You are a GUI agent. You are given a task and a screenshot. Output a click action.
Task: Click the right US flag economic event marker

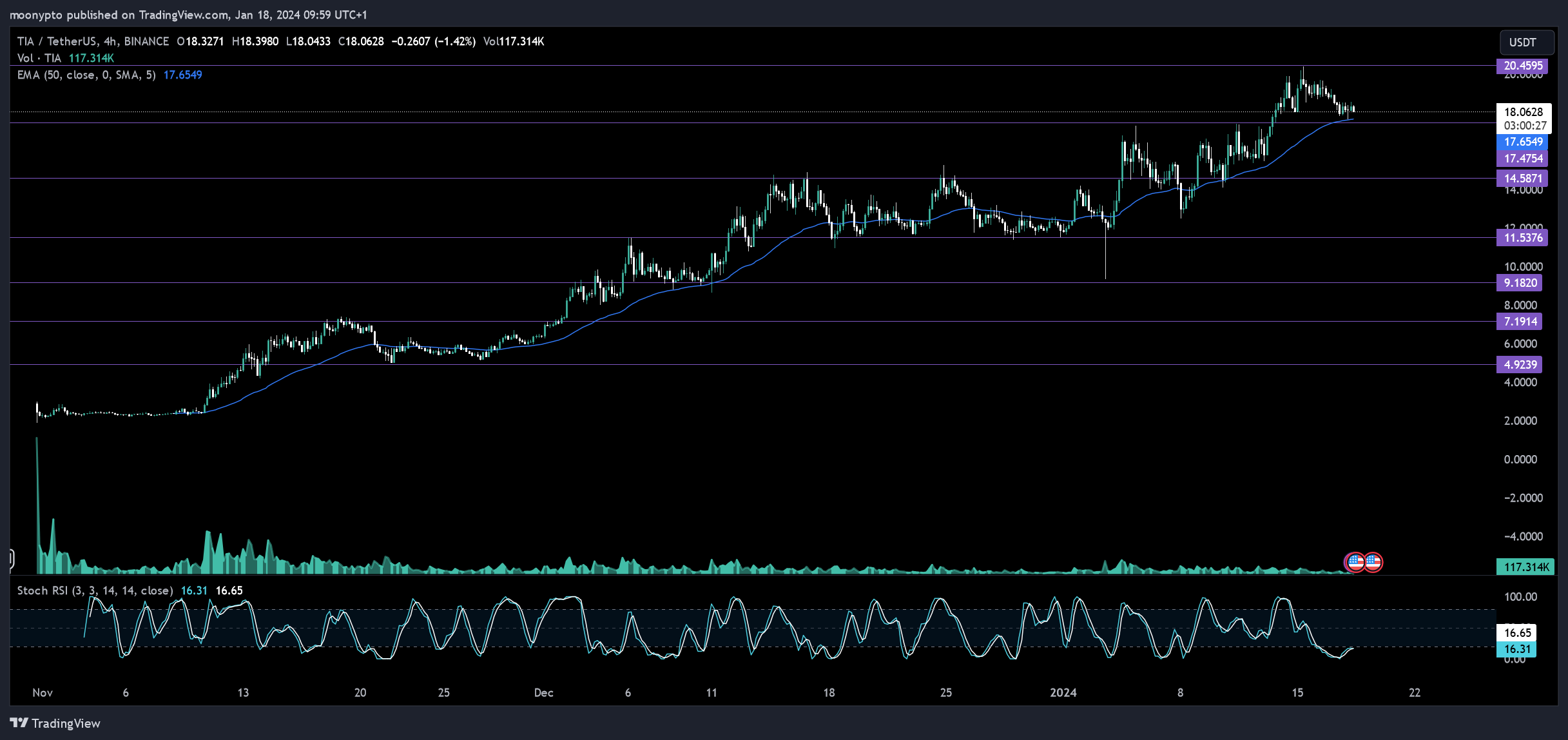pos(1373,562)
